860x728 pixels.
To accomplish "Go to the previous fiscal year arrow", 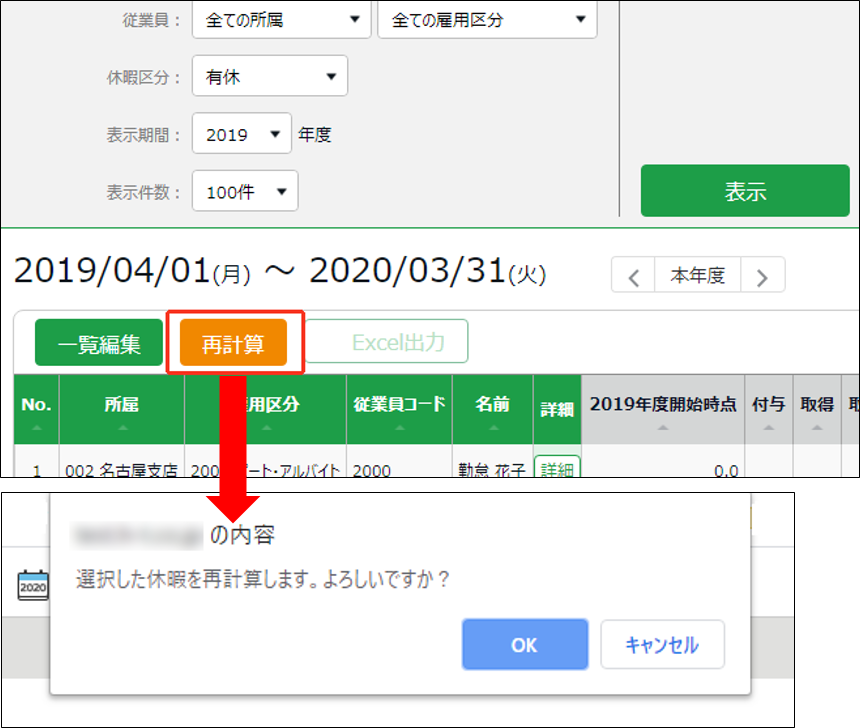I will [x=633, y=276].
